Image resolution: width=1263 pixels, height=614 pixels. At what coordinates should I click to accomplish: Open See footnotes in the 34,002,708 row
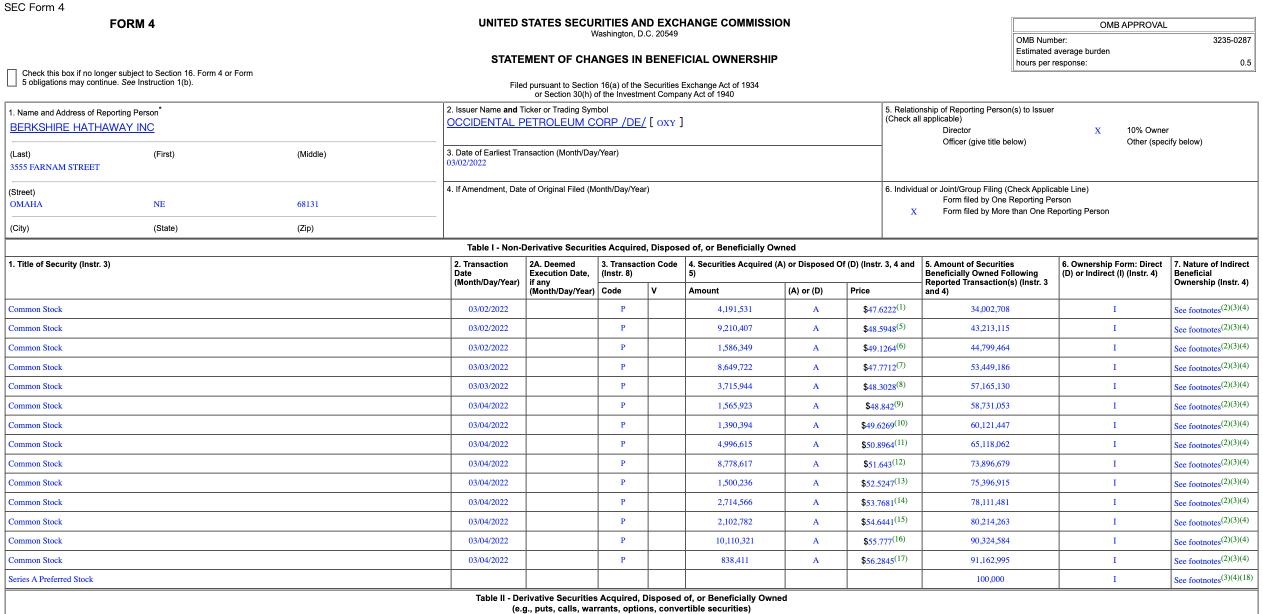[1197, 310]
